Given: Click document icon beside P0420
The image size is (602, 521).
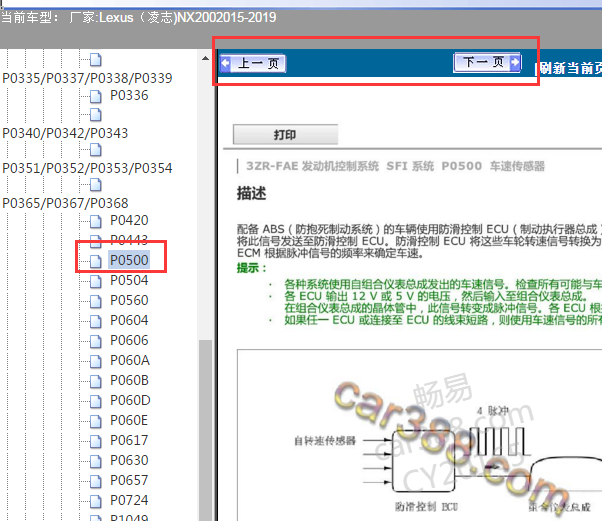Looking at the screenshot, I should click(x=96, y=221).
